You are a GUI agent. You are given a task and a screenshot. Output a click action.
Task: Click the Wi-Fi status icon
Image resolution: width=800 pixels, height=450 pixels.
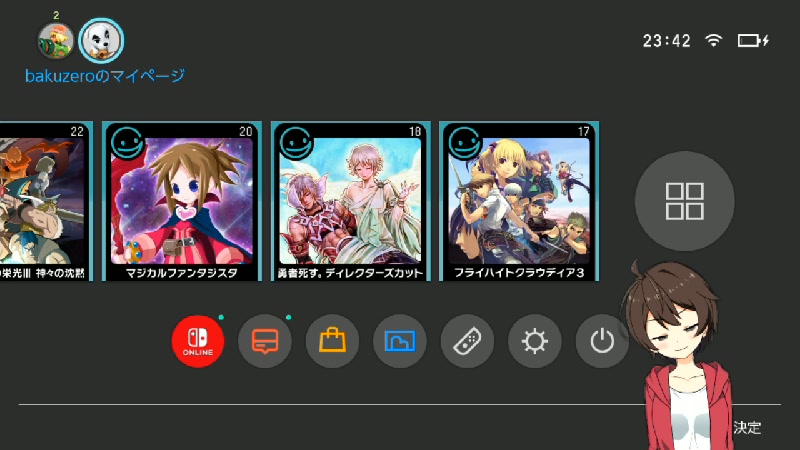point(713,40)
